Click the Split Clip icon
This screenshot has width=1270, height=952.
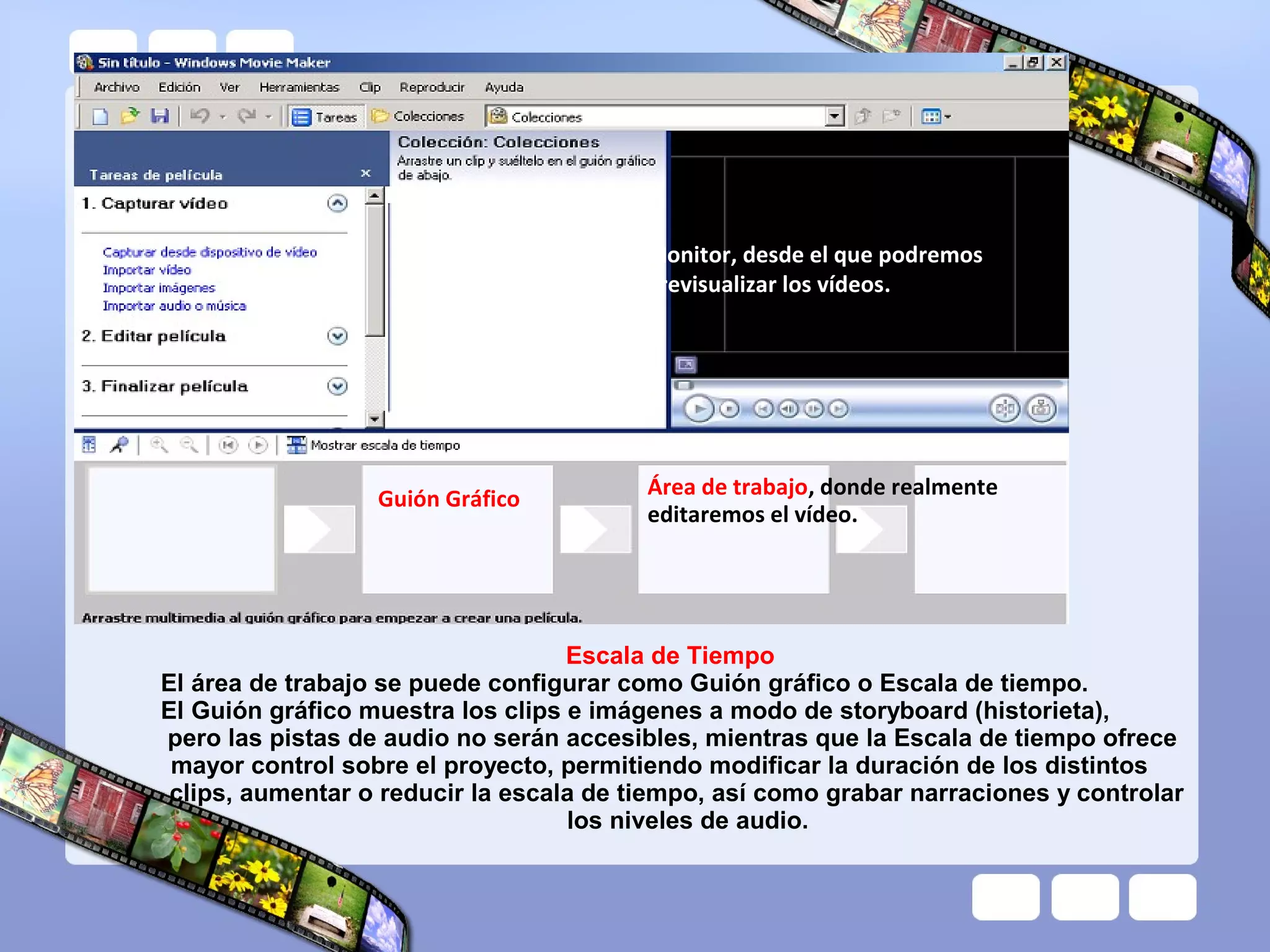[x=1005, y=409]
